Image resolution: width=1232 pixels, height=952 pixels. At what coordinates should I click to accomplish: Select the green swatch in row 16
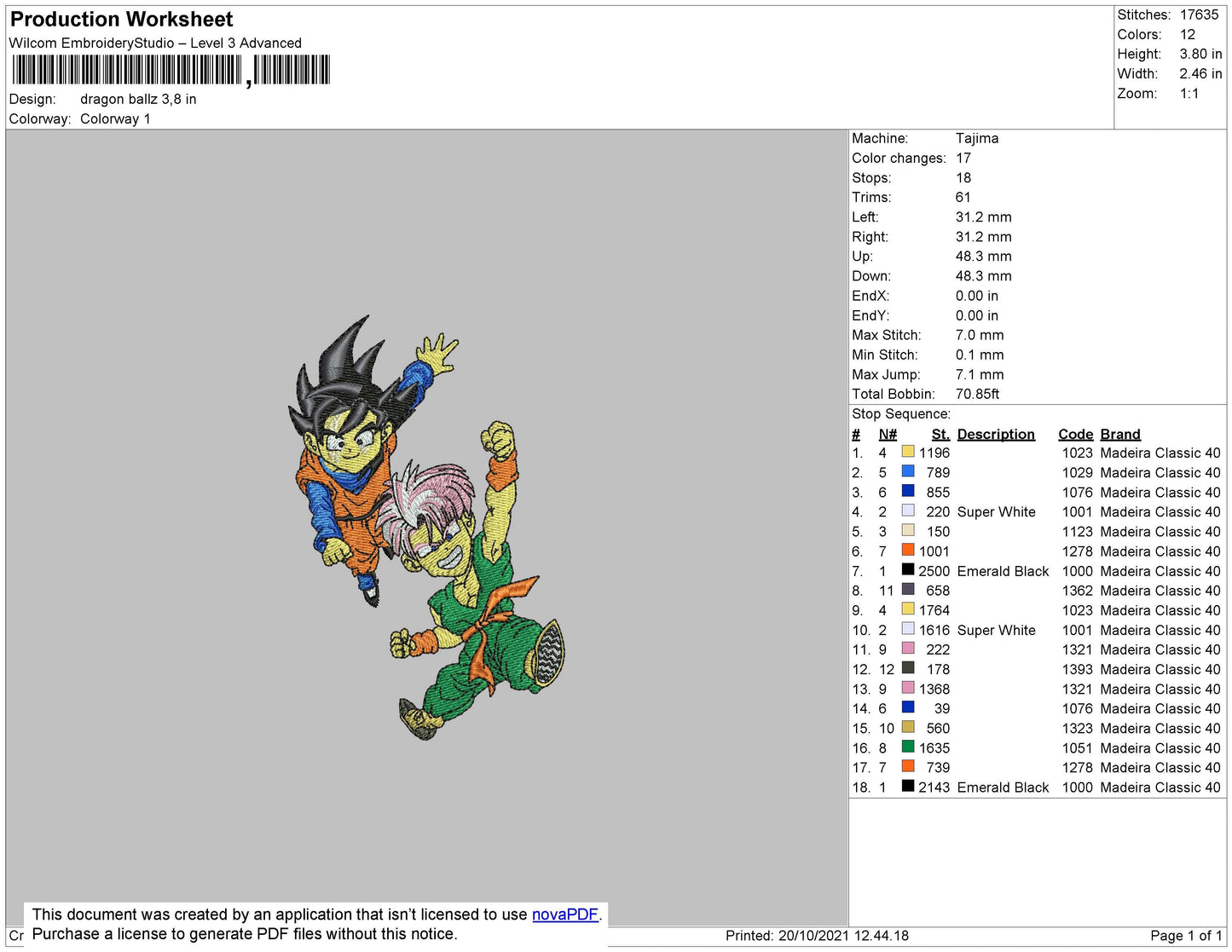[908, 747]
